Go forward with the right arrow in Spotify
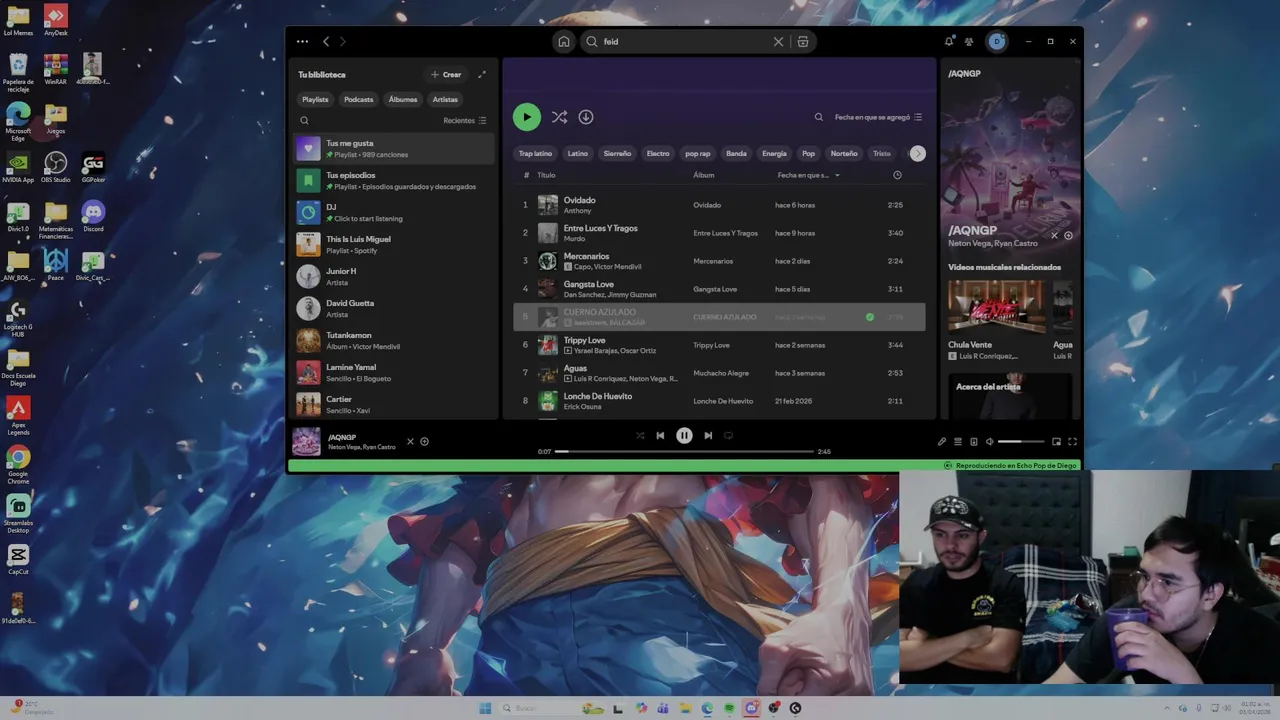Image resolution: width=1280 pixels, height=720 pixels. coord(342,42)
